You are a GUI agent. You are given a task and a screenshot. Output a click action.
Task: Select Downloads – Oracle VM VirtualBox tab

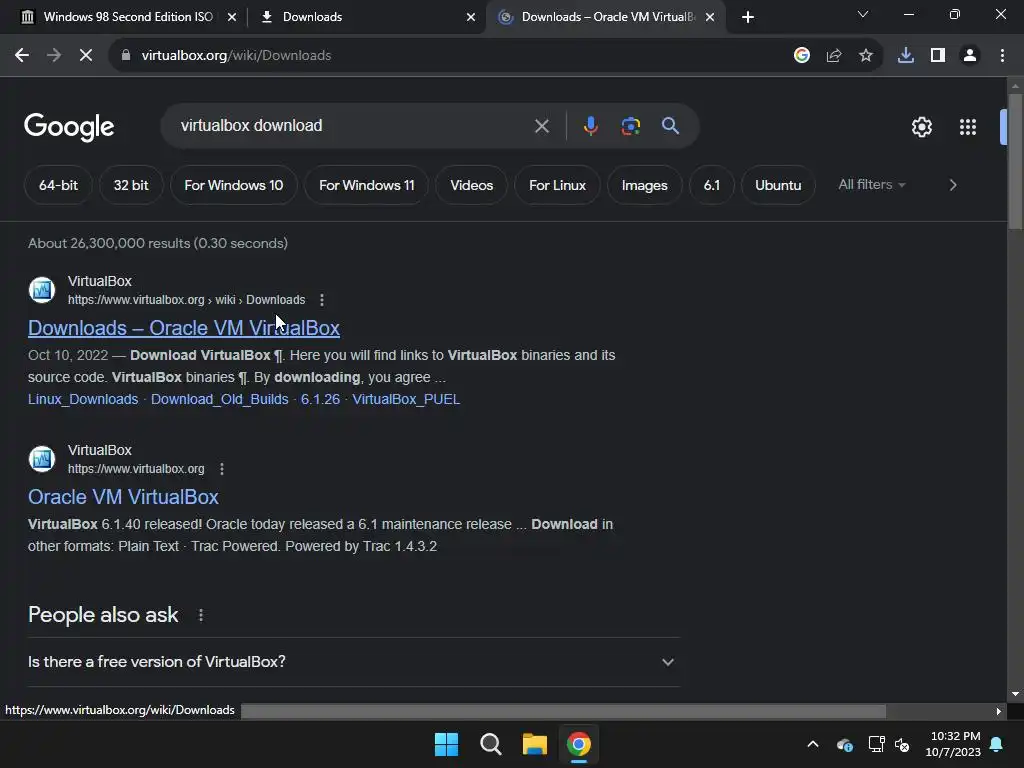[x=598, y=17]
